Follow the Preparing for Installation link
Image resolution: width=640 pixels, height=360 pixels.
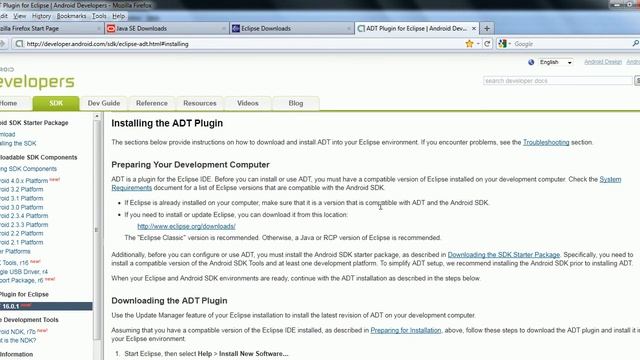tap(406, 330)
